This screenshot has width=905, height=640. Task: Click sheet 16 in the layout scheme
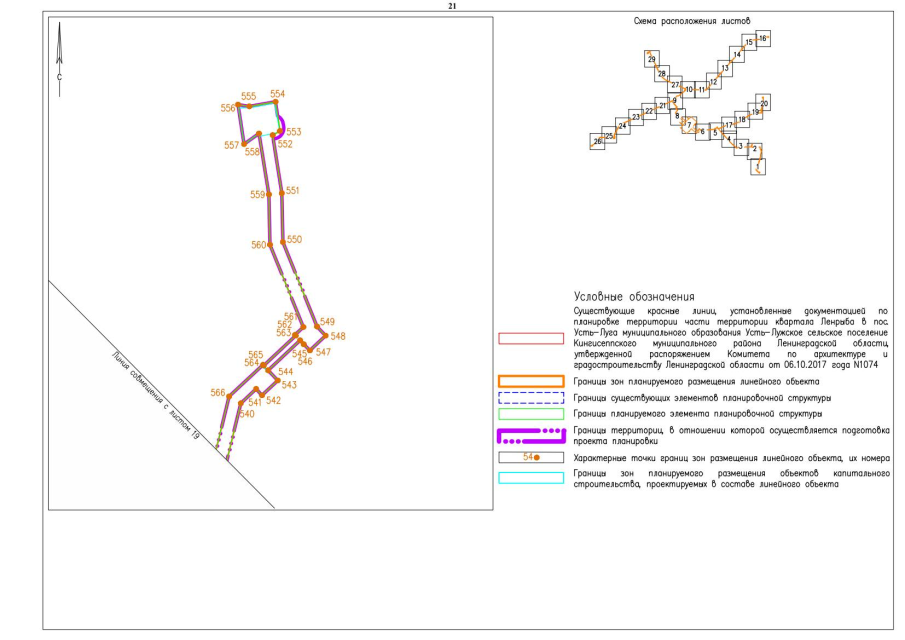[x=763, y=38]
